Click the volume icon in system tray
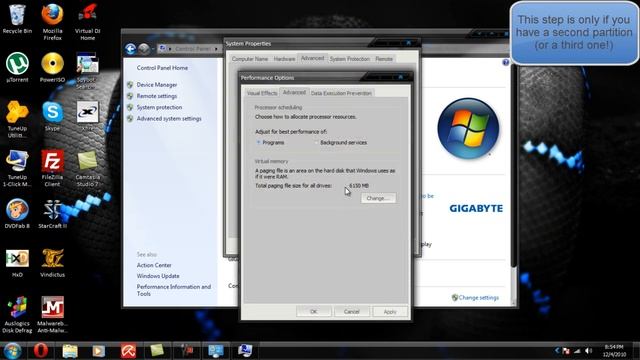 click(588, 351)
